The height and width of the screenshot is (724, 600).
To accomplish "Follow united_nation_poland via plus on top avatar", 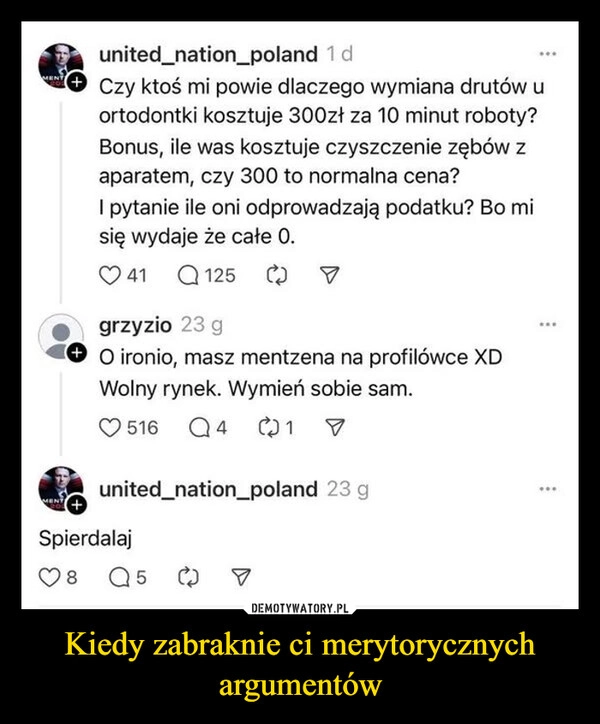I will 77,83.
